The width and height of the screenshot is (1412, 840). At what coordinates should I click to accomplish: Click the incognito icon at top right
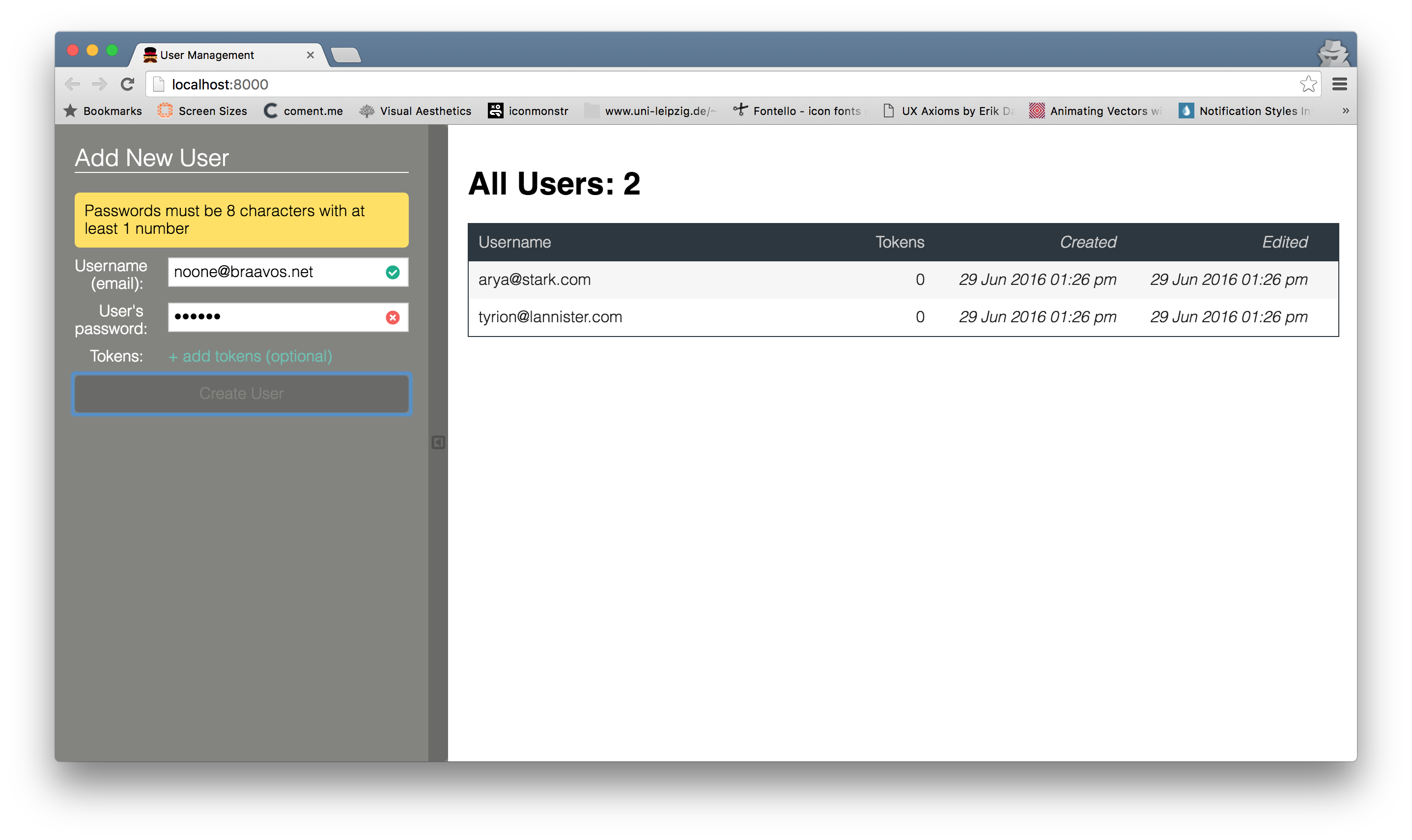click(1333, 53)
